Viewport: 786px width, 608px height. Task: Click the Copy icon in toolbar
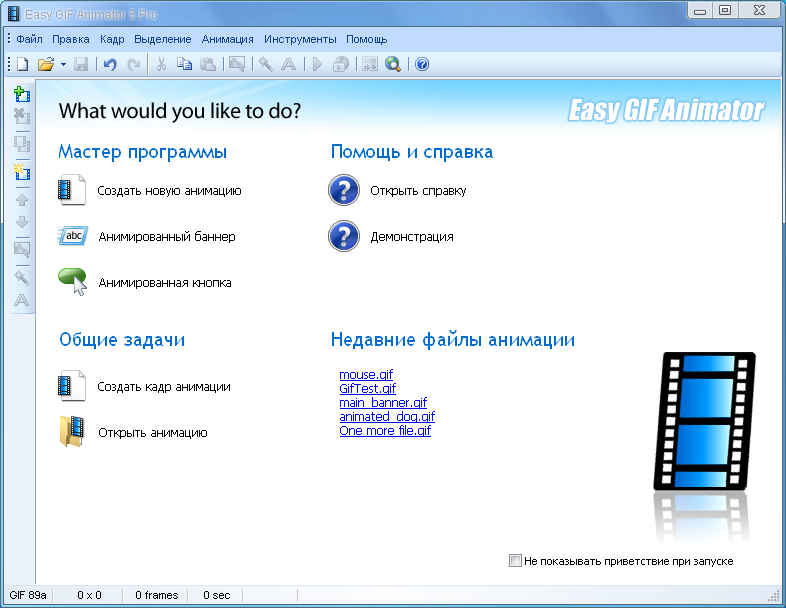click(x=184, y=64)
